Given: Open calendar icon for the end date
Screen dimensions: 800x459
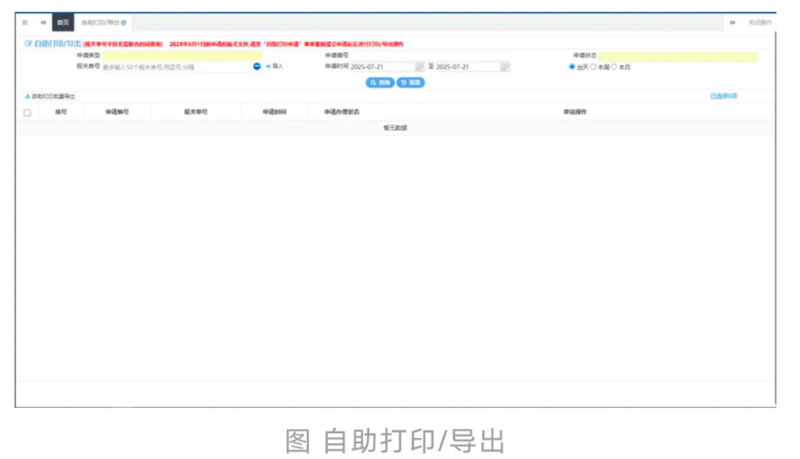Looking at the screenshot, I should [505, 67].
